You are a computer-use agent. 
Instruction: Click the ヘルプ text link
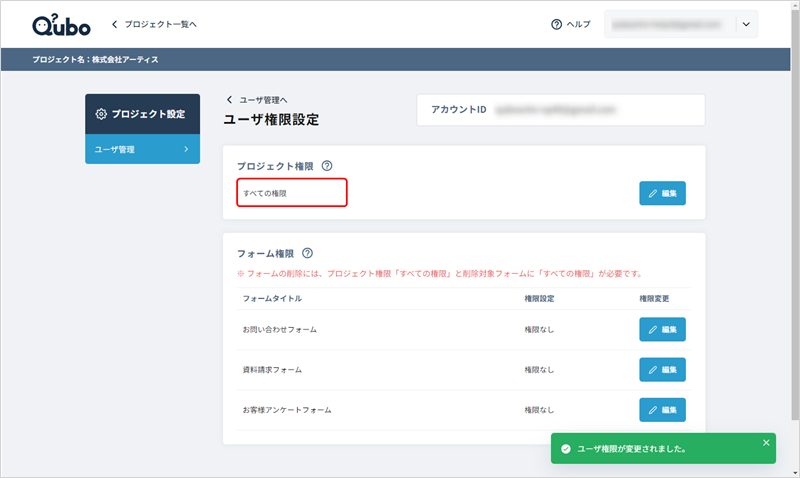(x=578, y=24)
